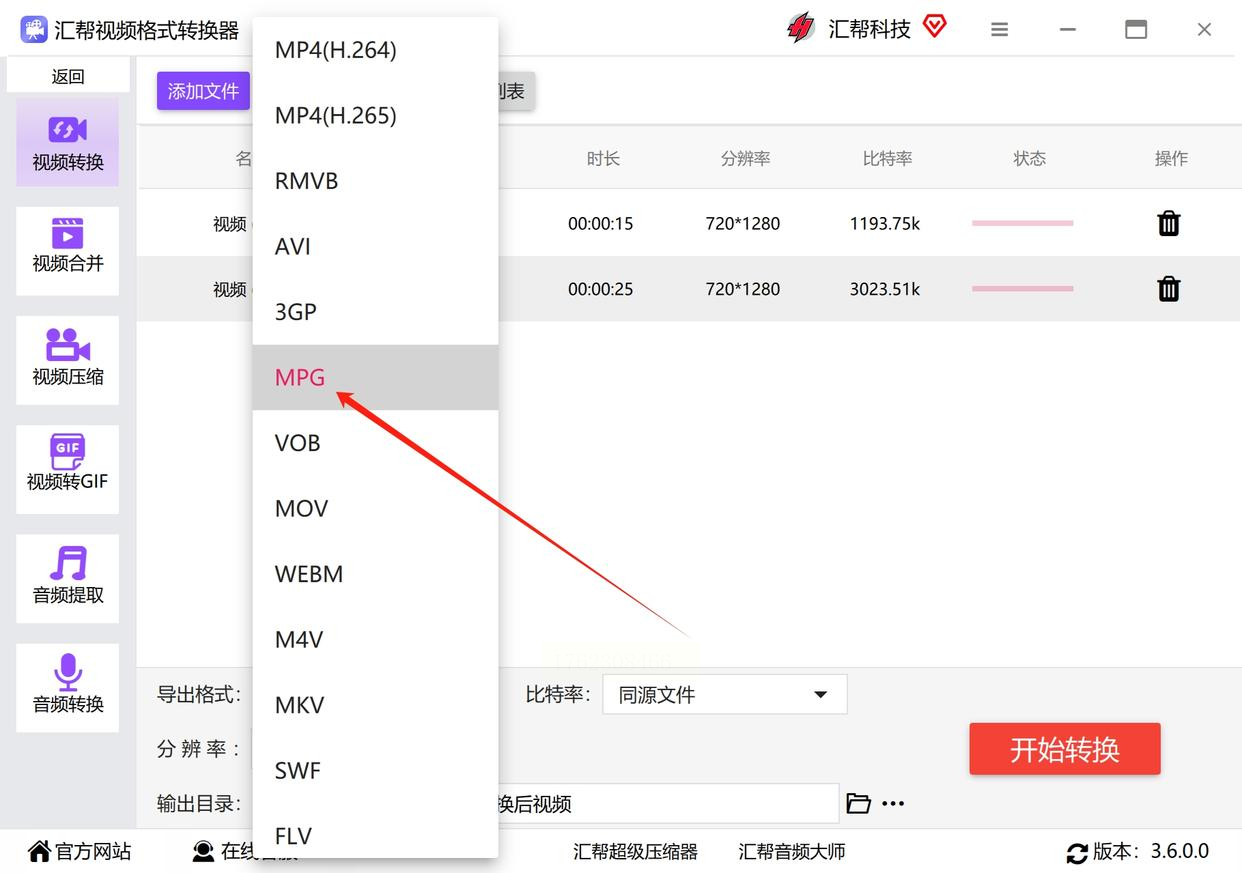Screen dimensions: 1242x873
Task: Open the 视频压缩 video compress module
Action: point(67,360)
